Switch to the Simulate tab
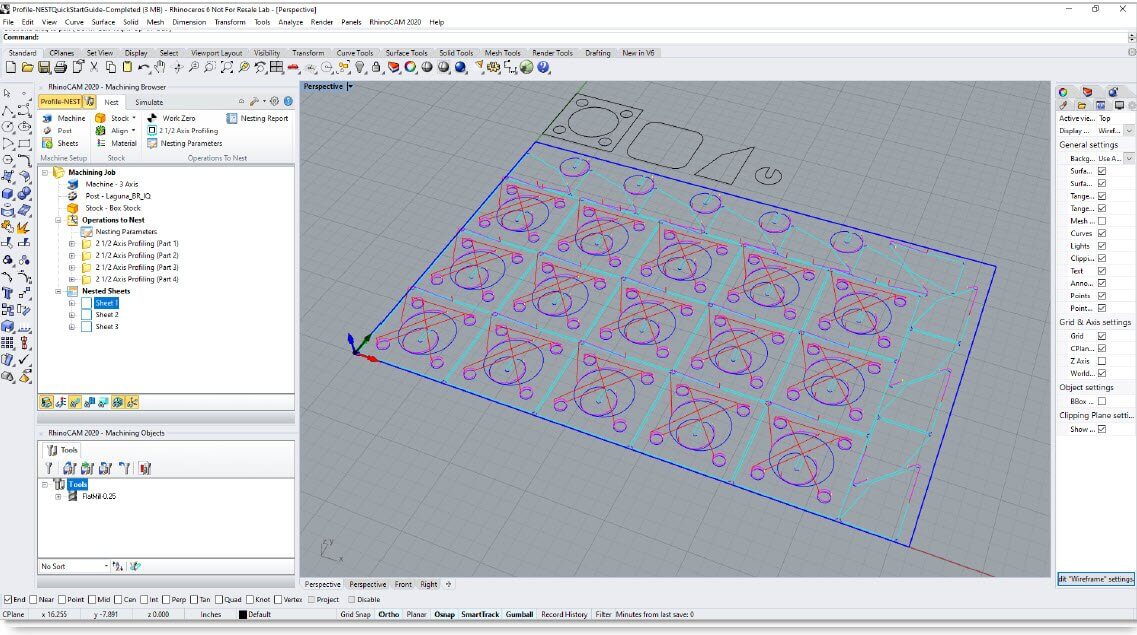 [149, 102]
